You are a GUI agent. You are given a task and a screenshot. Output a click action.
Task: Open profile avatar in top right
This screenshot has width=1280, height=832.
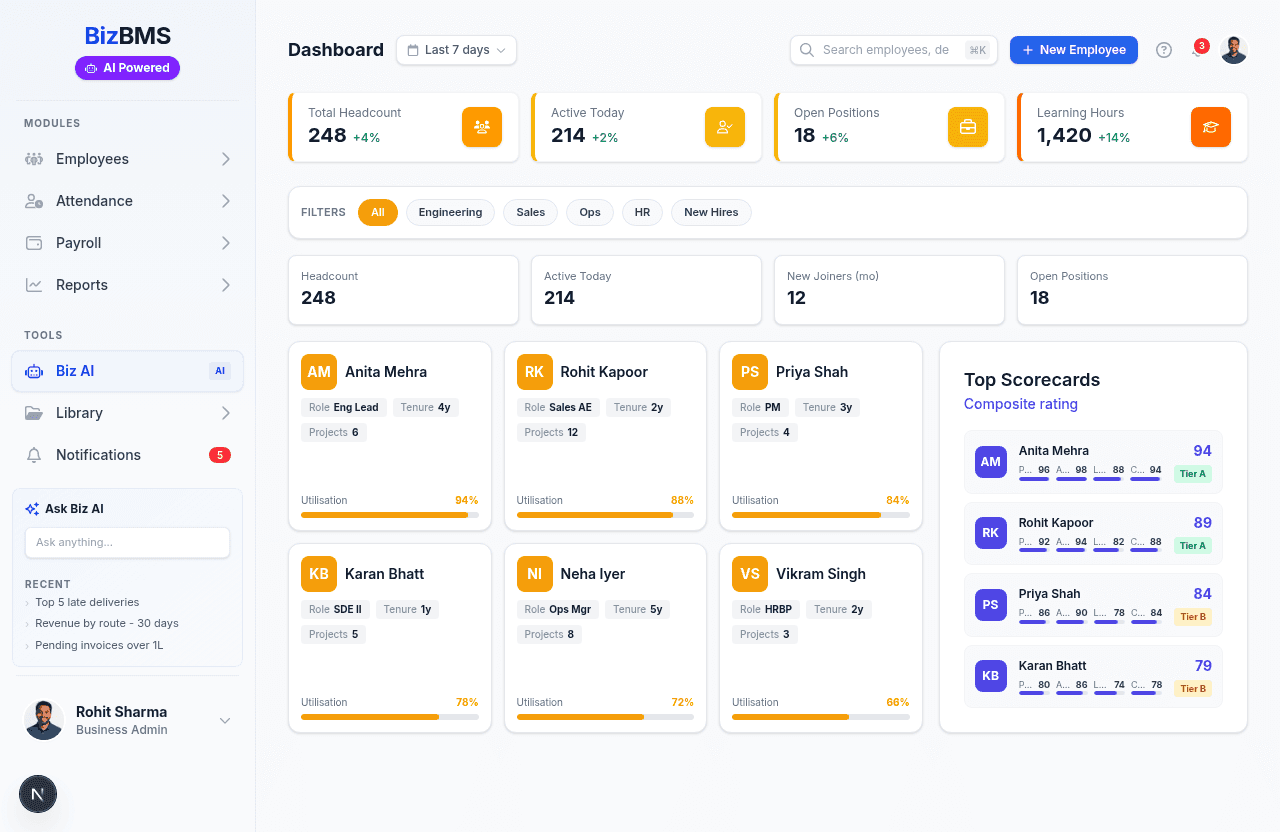1233,50
